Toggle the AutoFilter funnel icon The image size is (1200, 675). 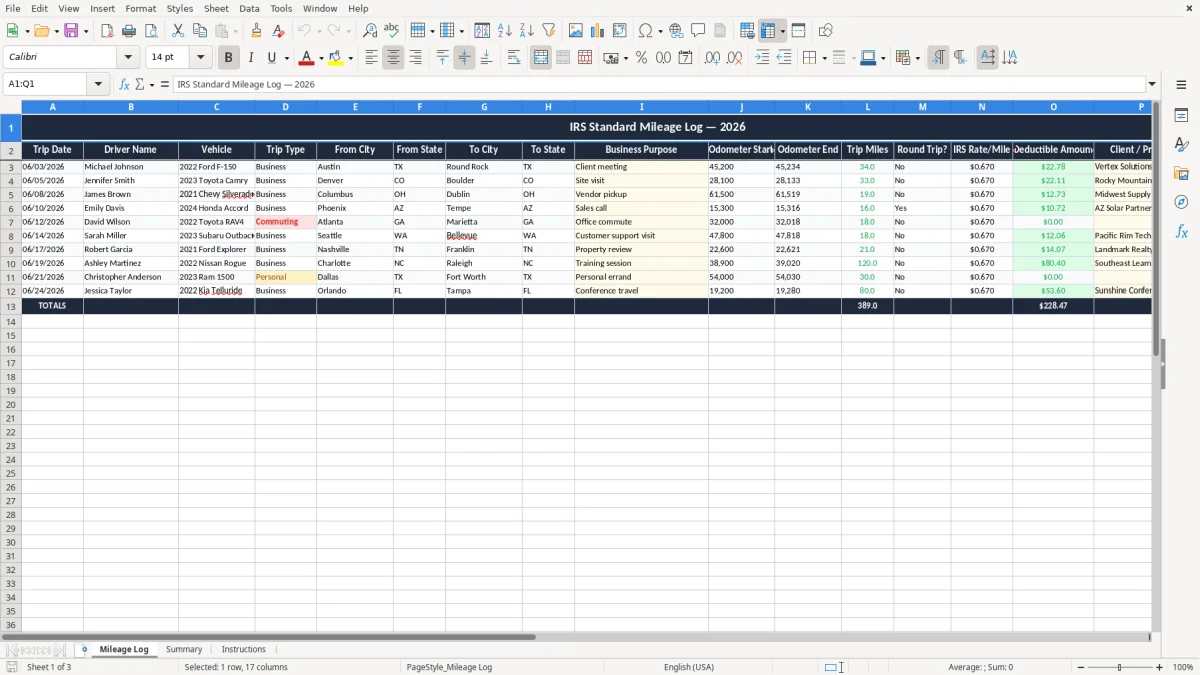(x=549, y=31)
